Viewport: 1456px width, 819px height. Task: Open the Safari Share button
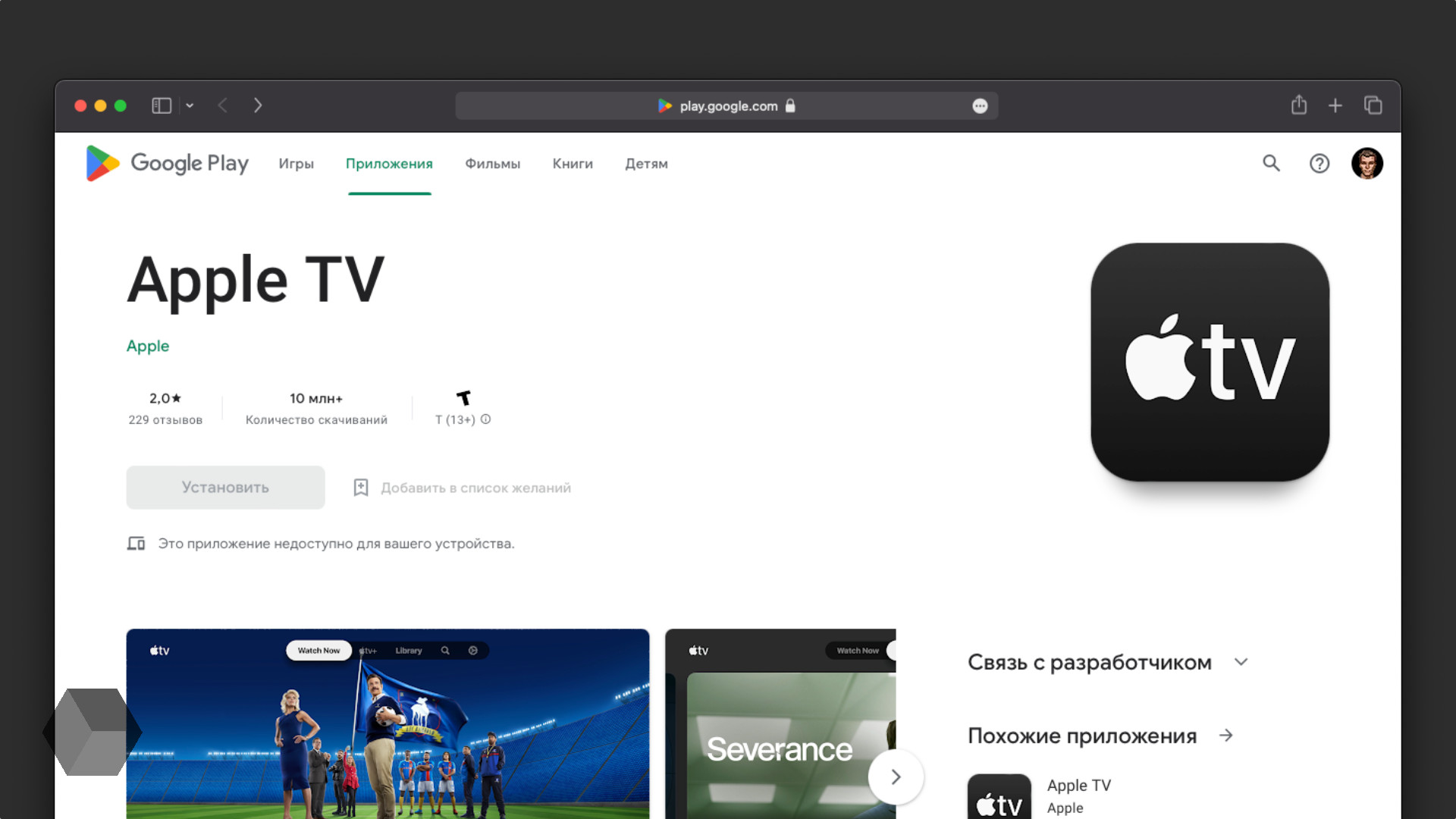tap(1299, 105)
